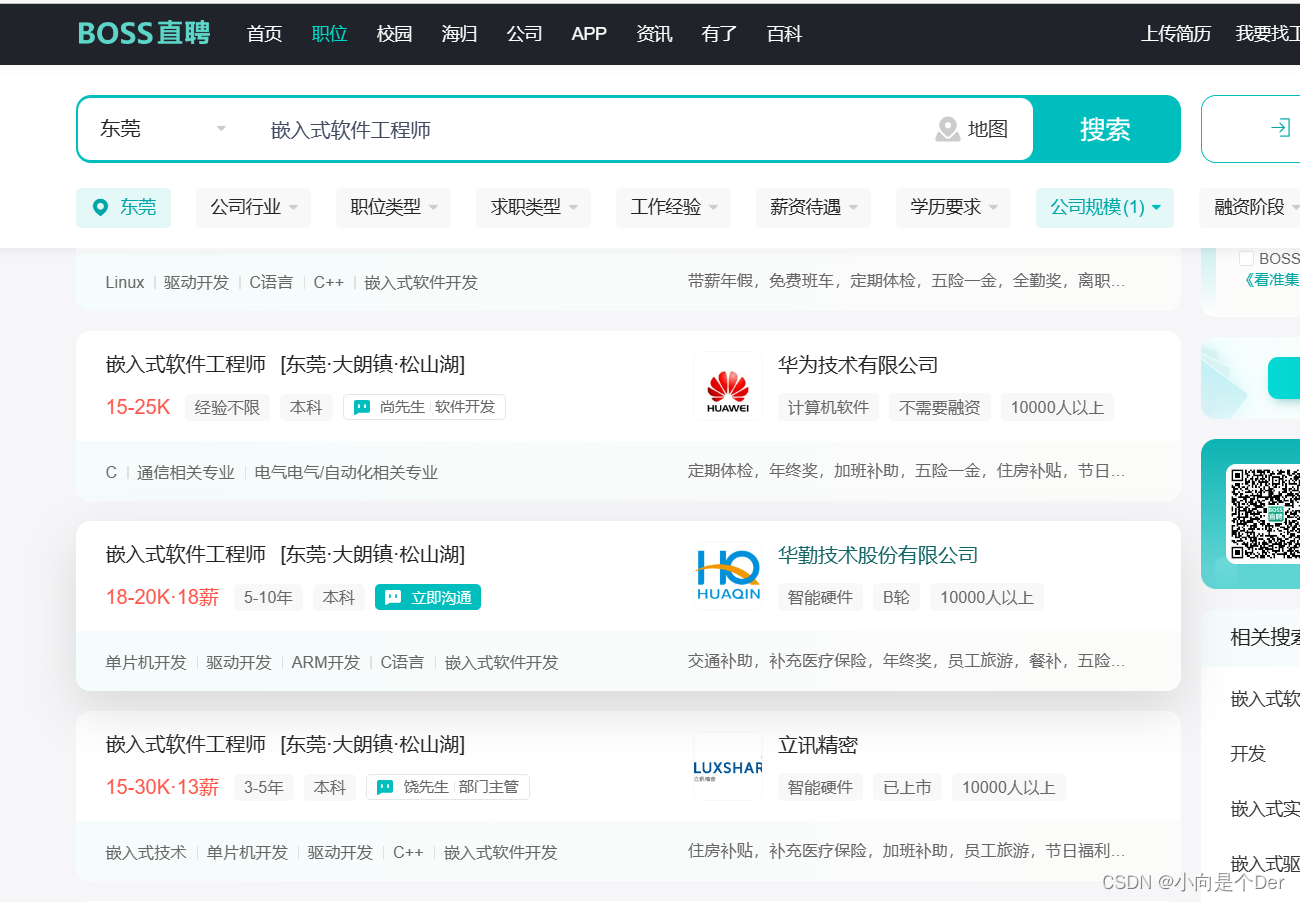Open 华为技术有限公司 company link
This screenshot has height=902, width=1300.
(x=858, y=365)
